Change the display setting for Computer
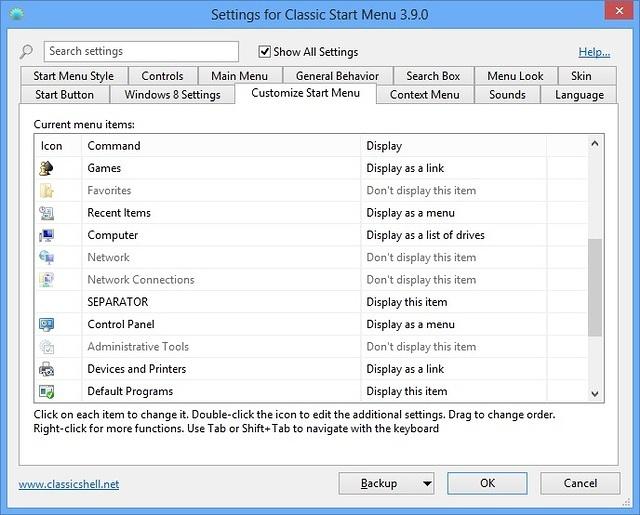 pyautogui.click(x=453, y=235)
